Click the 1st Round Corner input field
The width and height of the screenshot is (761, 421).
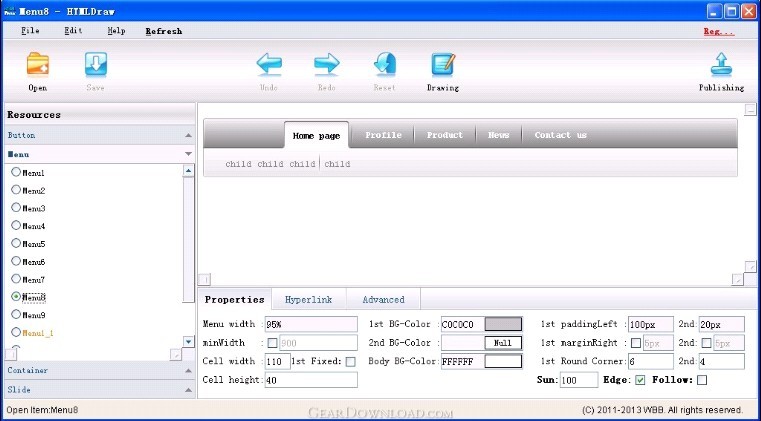coord(651,361)
